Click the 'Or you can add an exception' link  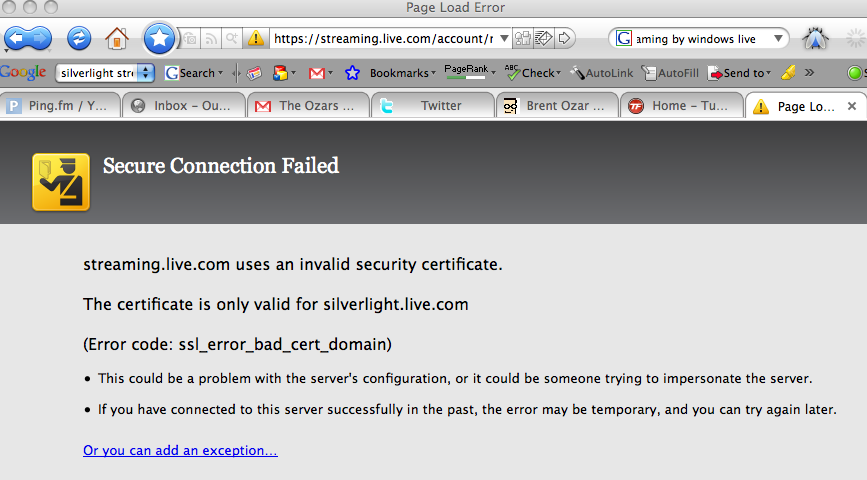pos(180,451)
